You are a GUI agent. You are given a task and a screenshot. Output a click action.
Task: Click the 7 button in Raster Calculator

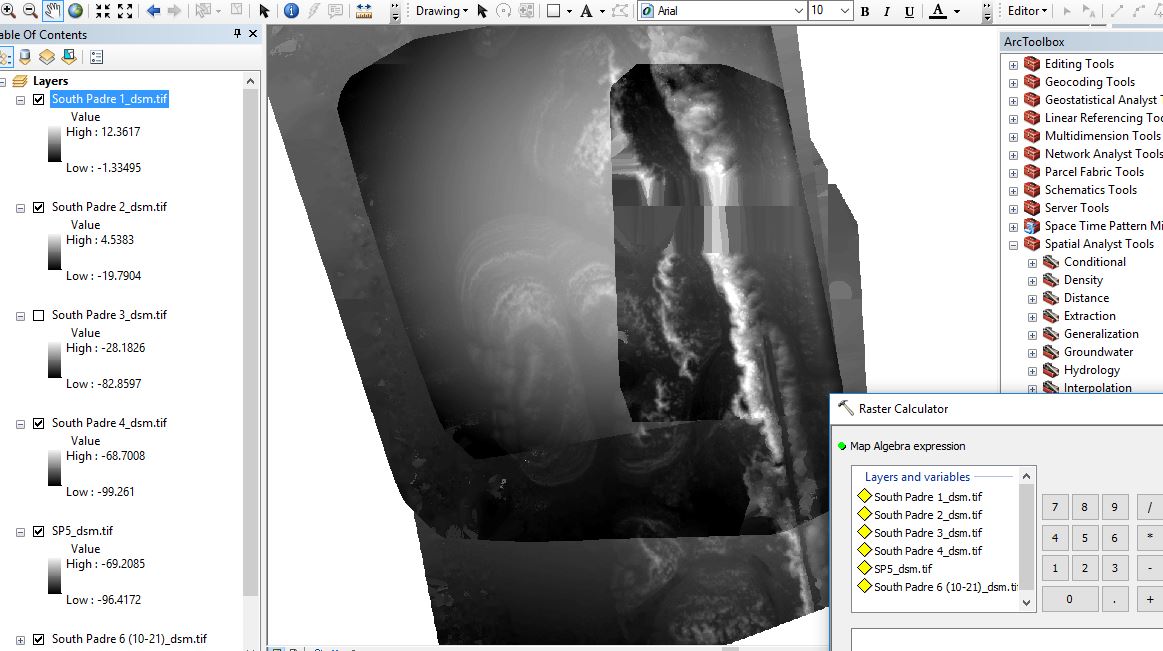1055,507
